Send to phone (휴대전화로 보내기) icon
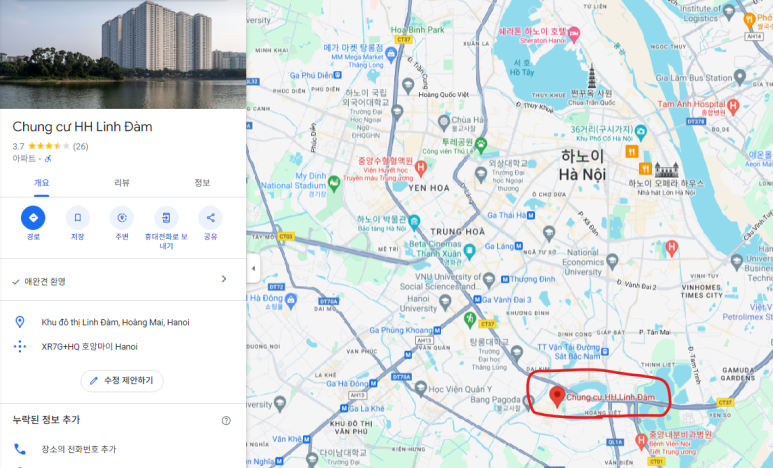The width and height of the screenshot is (773, 468). coord(166,218)
